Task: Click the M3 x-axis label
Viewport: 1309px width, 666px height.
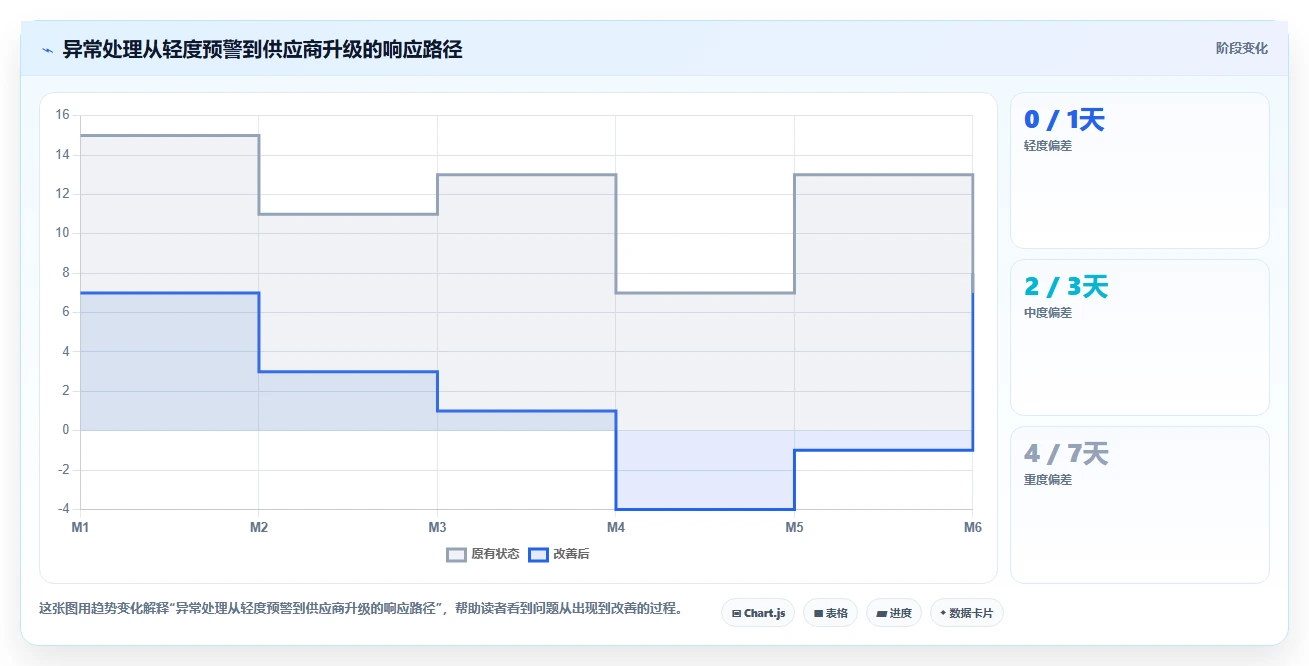Action: click(437, 527)
